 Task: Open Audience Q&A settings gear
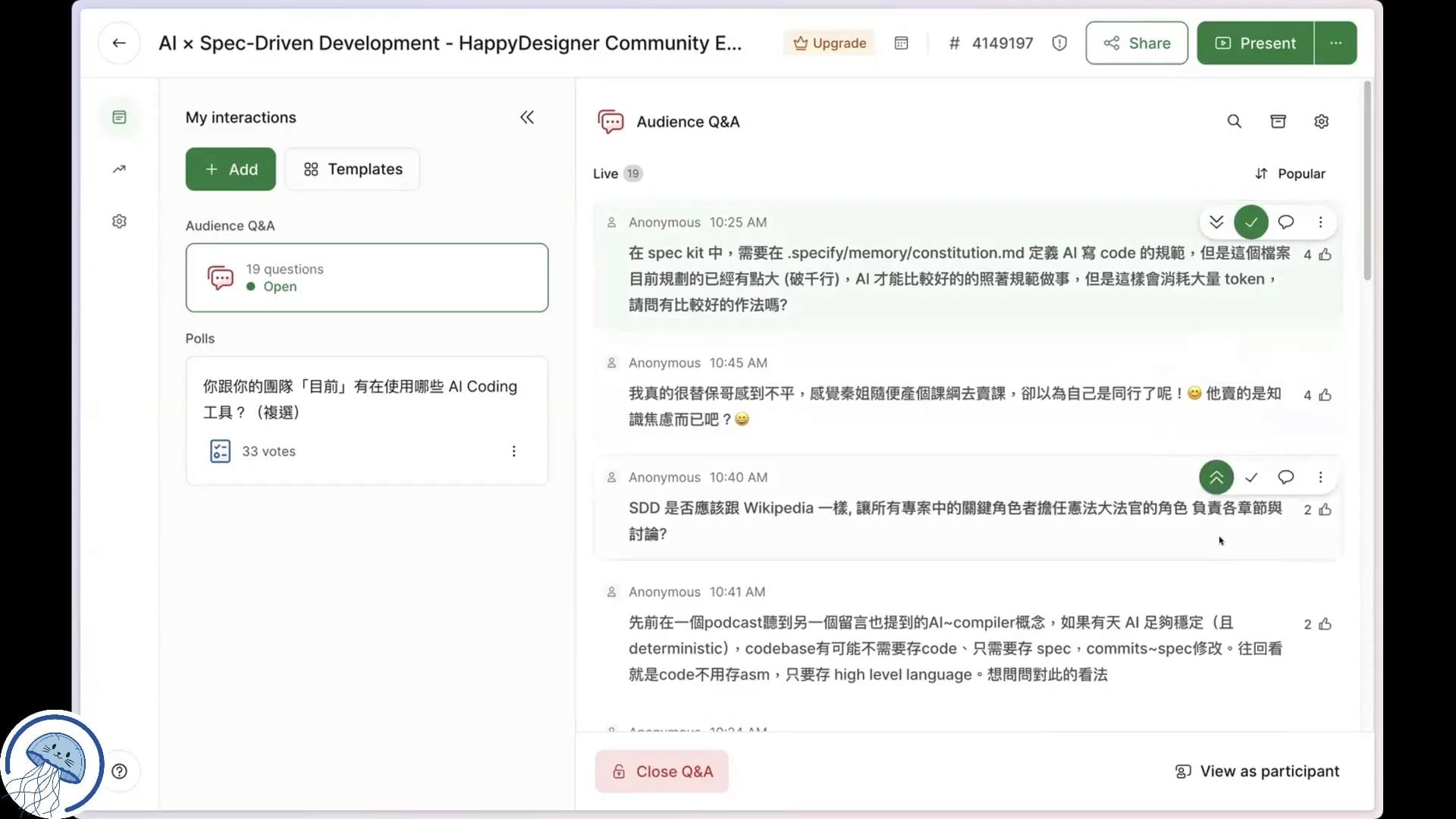[x=1321, y=121]
